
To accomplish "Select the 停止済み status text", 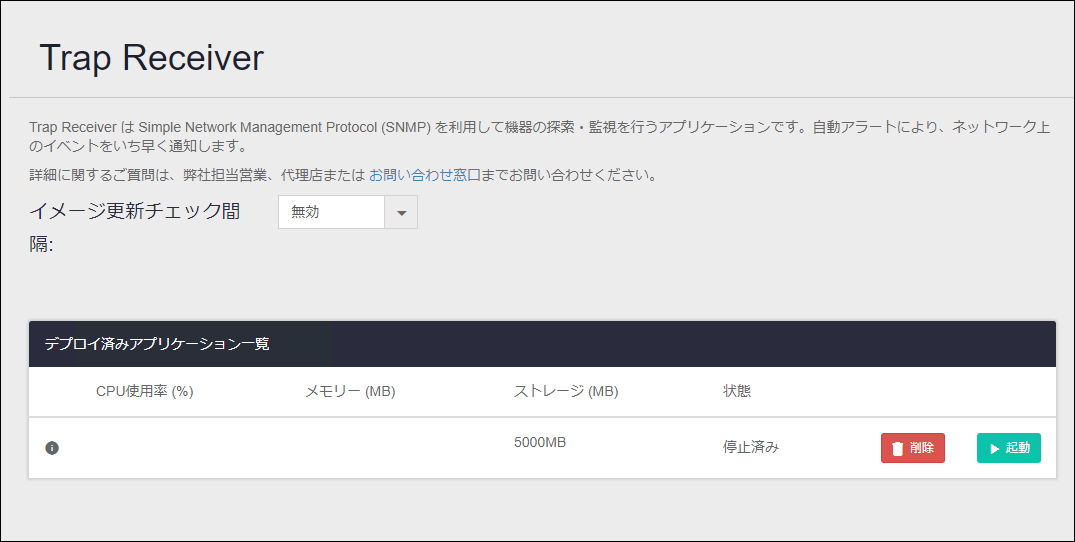I will (x=751, y=447).
